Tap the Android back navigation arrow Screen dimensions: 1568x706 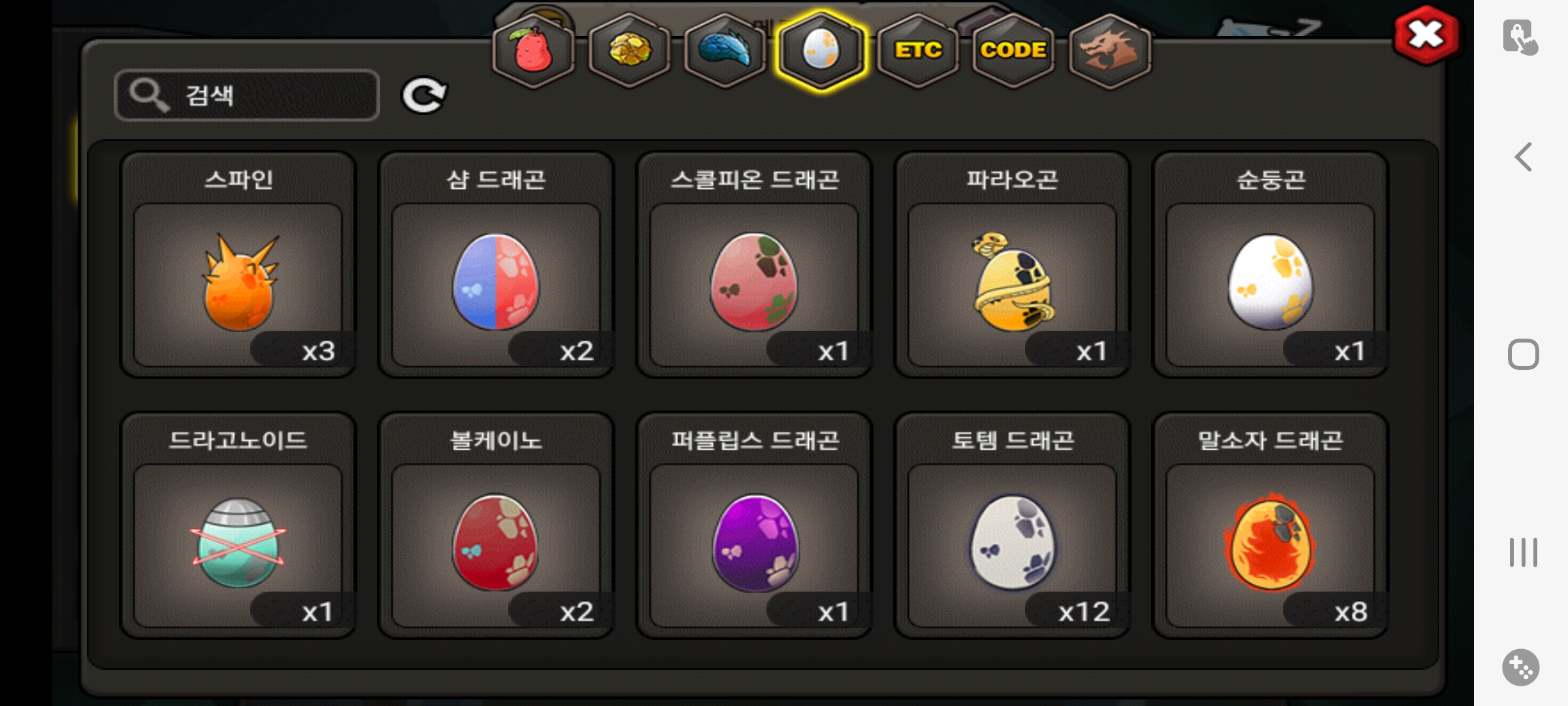pos(1524,157)
